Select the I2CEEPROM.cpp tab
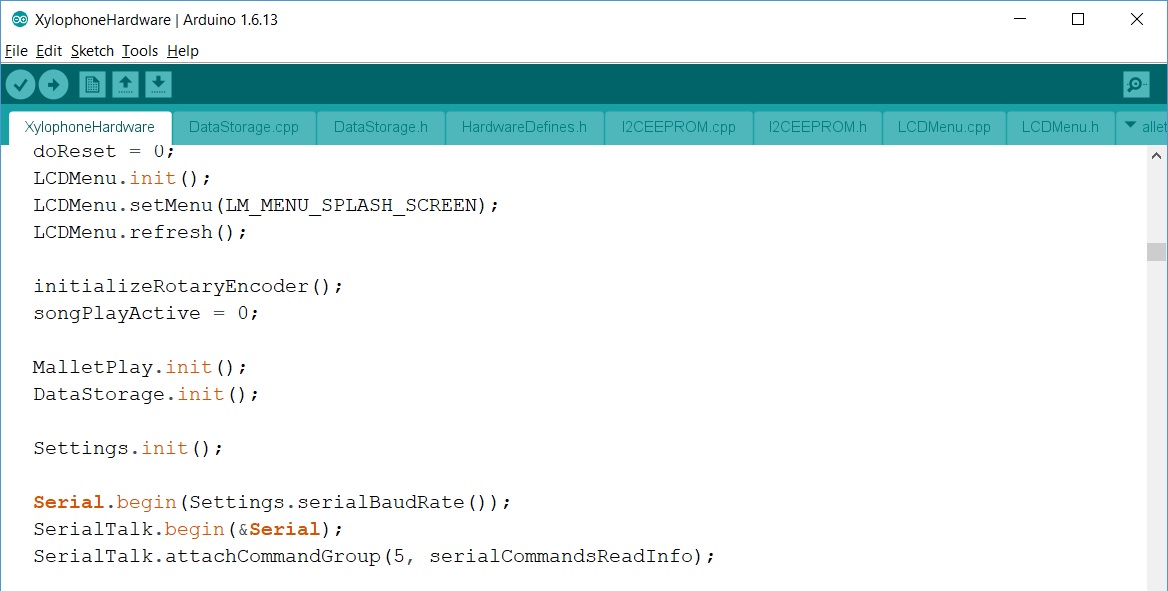This screenshot has height=591, width=1168. tap(678, 127)
